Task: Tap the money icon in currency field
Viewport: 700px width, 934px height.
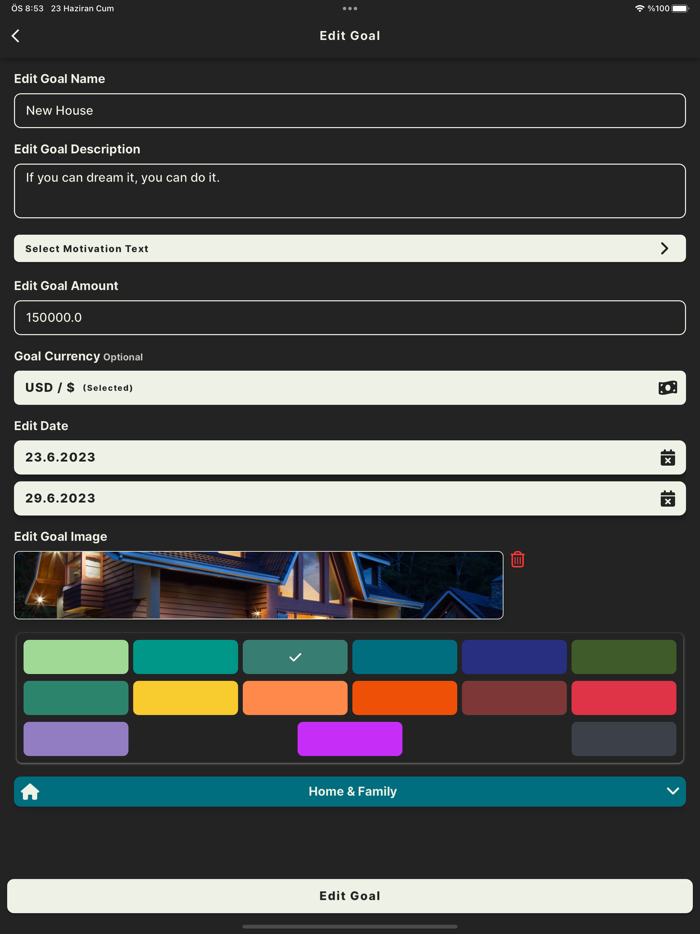Action: (x=667, y=388)
